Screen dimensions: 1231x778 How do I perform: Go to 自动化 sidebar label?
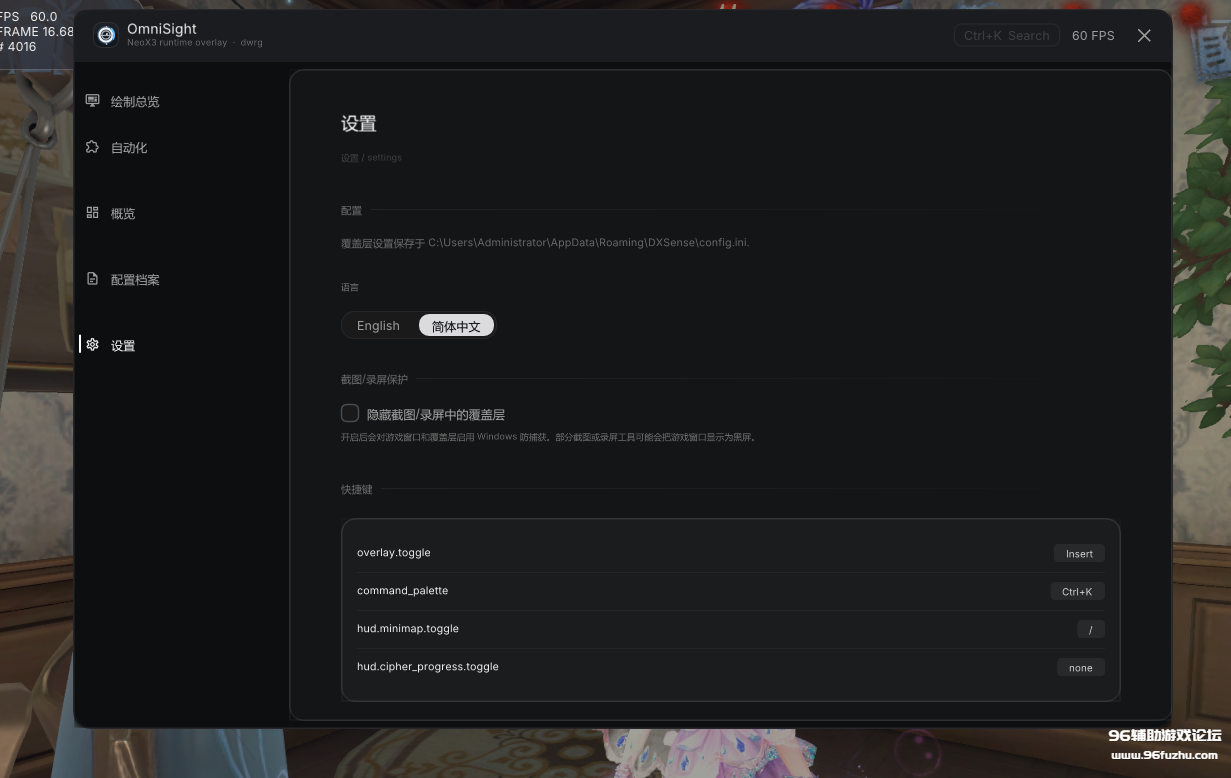[x=129, y=148]
